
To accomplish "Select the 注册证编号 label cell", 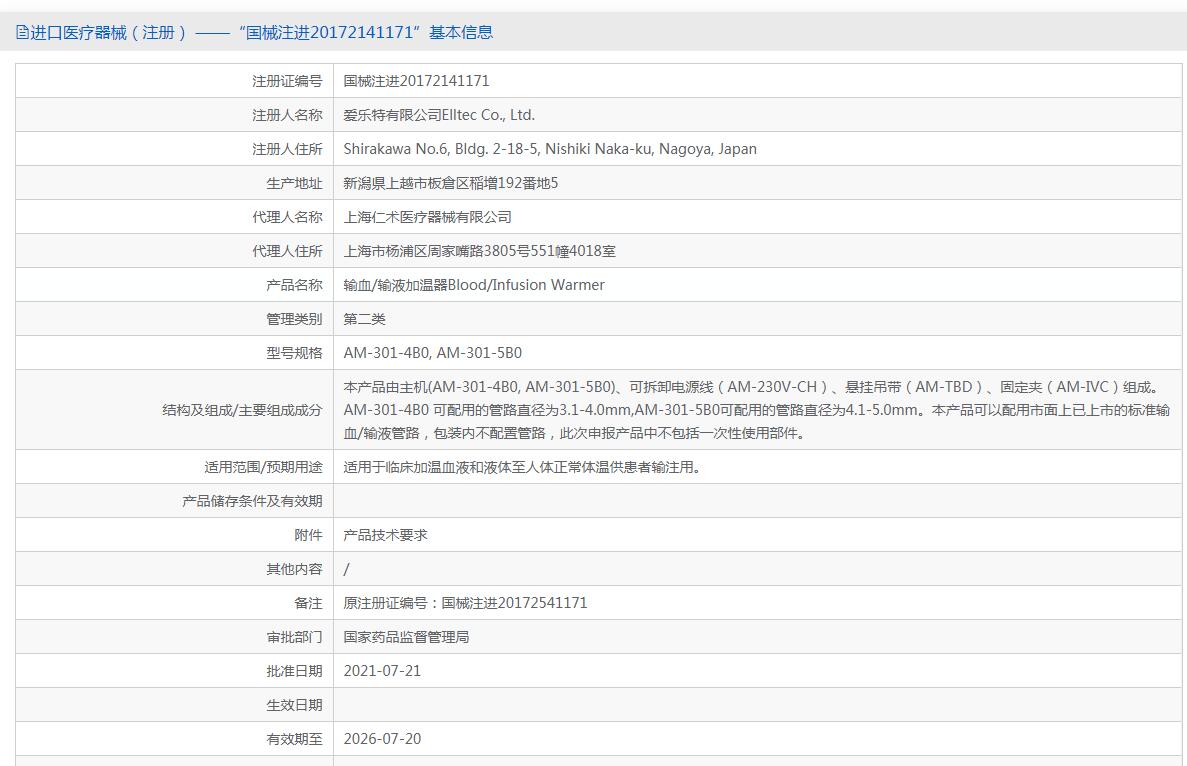I will point(287,81).
